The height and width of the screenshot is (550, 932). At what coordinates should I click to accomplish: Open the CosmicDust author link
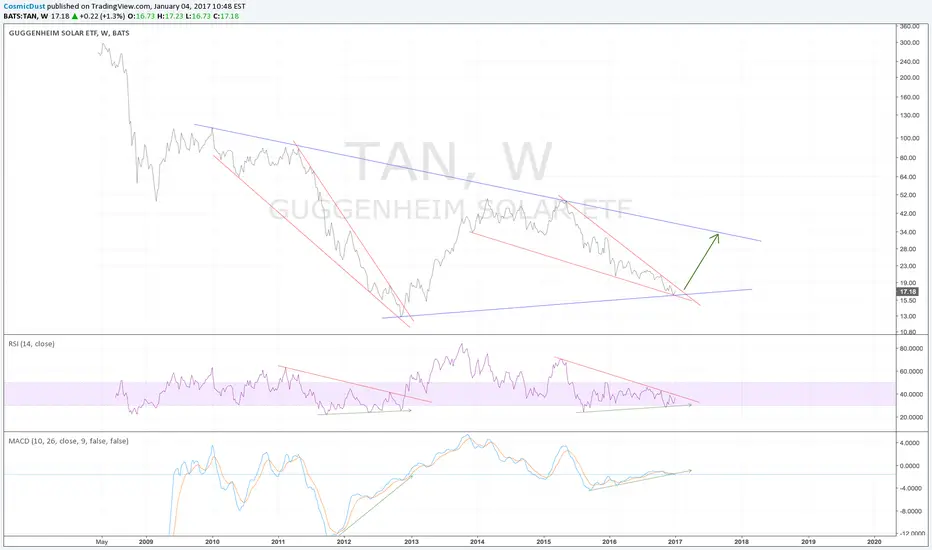[24, 7]
